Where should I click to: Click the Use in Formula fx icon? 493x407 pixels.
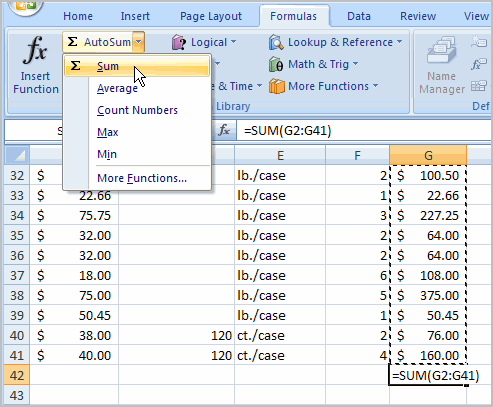pos(479,64)
